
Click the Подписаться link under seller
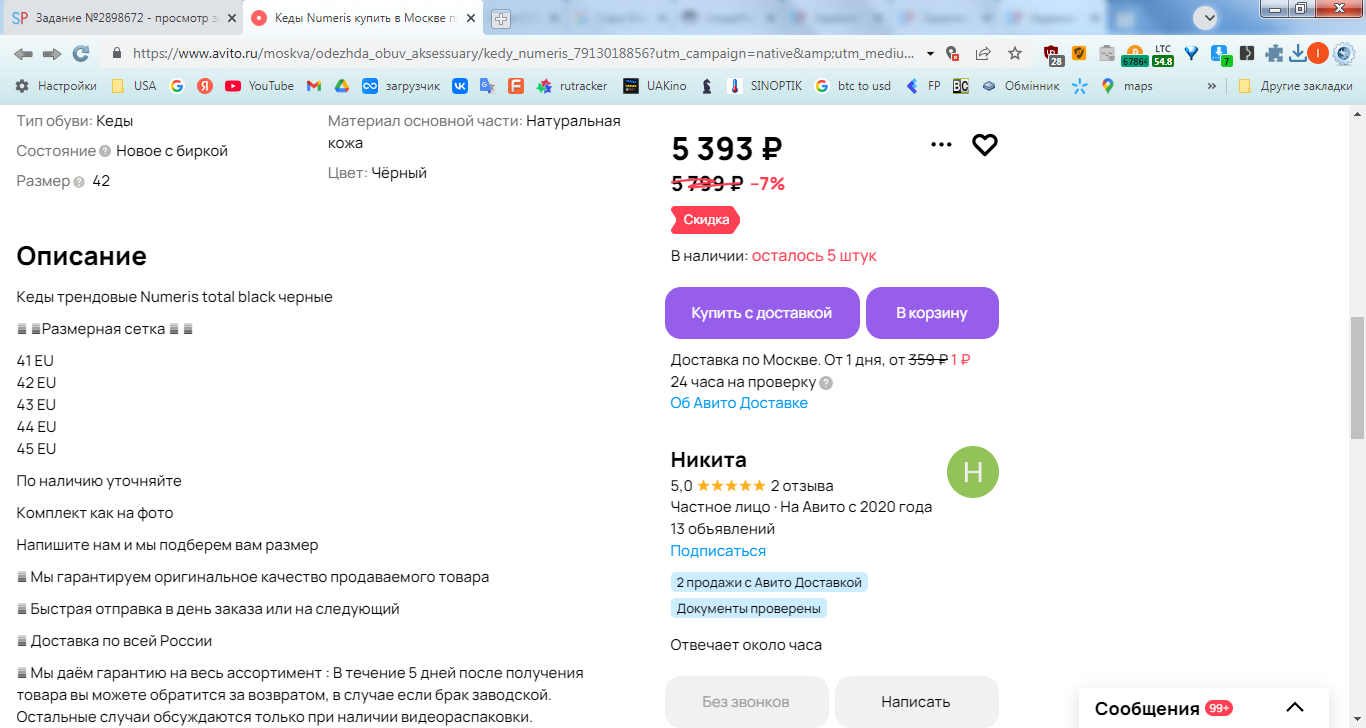click(718, 551)
